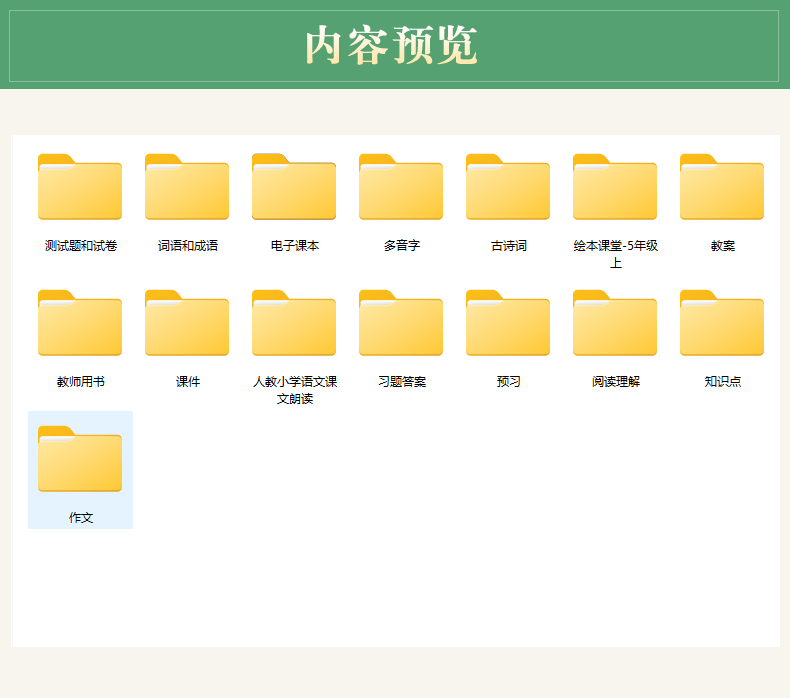790x698 pixels.
Task: Click the 人教小学语文课文朗读 label text
Action: pyautogui.click(x=295, y=390)
